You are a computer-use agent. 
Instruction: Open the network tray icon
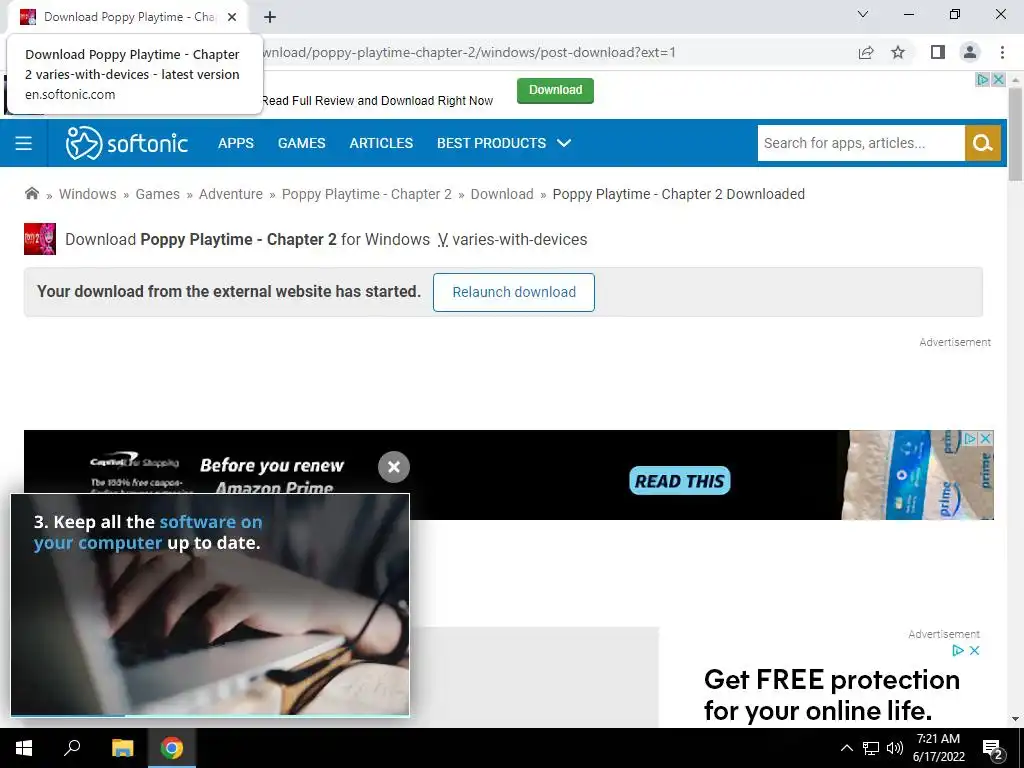click(x=871, y=748)
